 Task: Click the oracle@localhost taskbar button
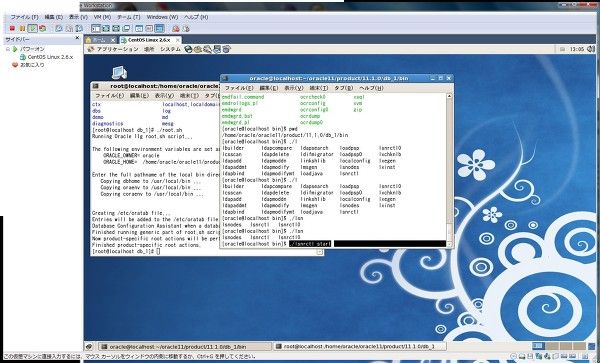(x=185, y=347)
